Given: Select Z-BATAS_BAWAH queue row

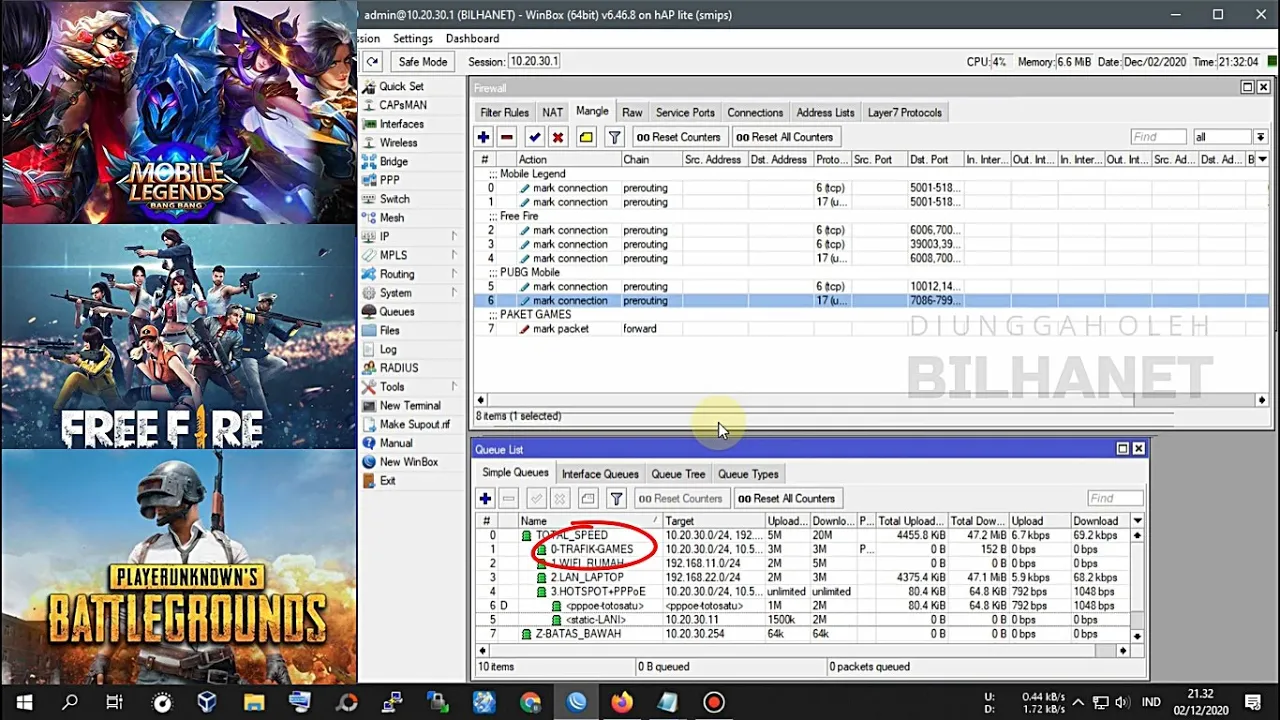Looking at the screenshot, I should pos(803,633).
